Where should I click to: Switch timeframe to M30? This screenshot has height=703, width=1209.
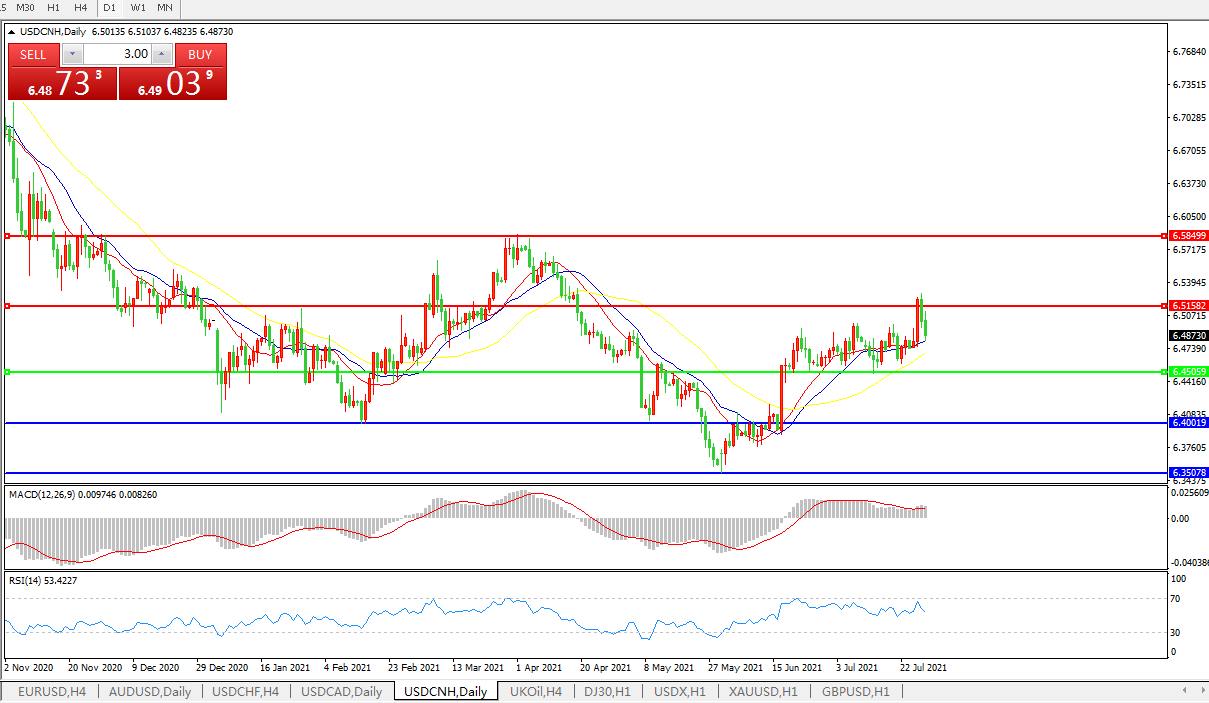26,7
